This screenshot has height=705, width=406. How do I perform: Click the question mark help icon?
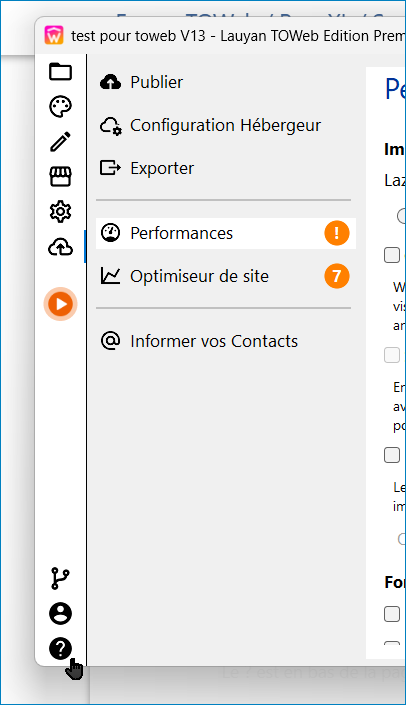pos(60,649)
